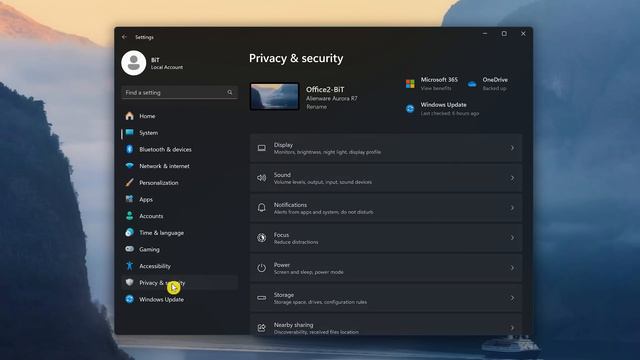Viewport: 640px width, 360px height.
Task: Click the Nearby sharing icon
Action: click(262, 328)
